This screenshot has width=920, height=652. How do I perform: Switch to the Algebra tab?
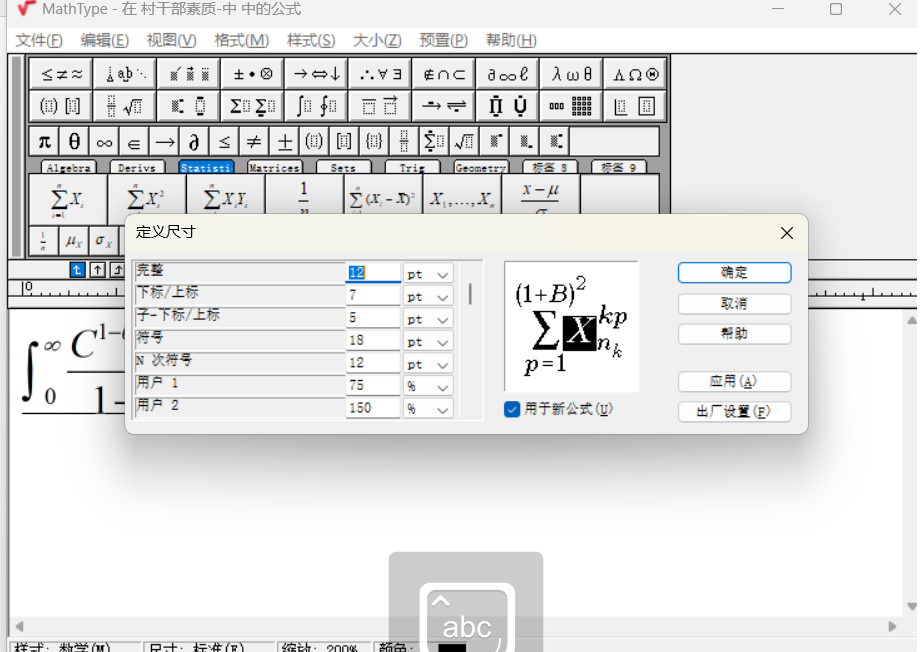pos(69,168)
